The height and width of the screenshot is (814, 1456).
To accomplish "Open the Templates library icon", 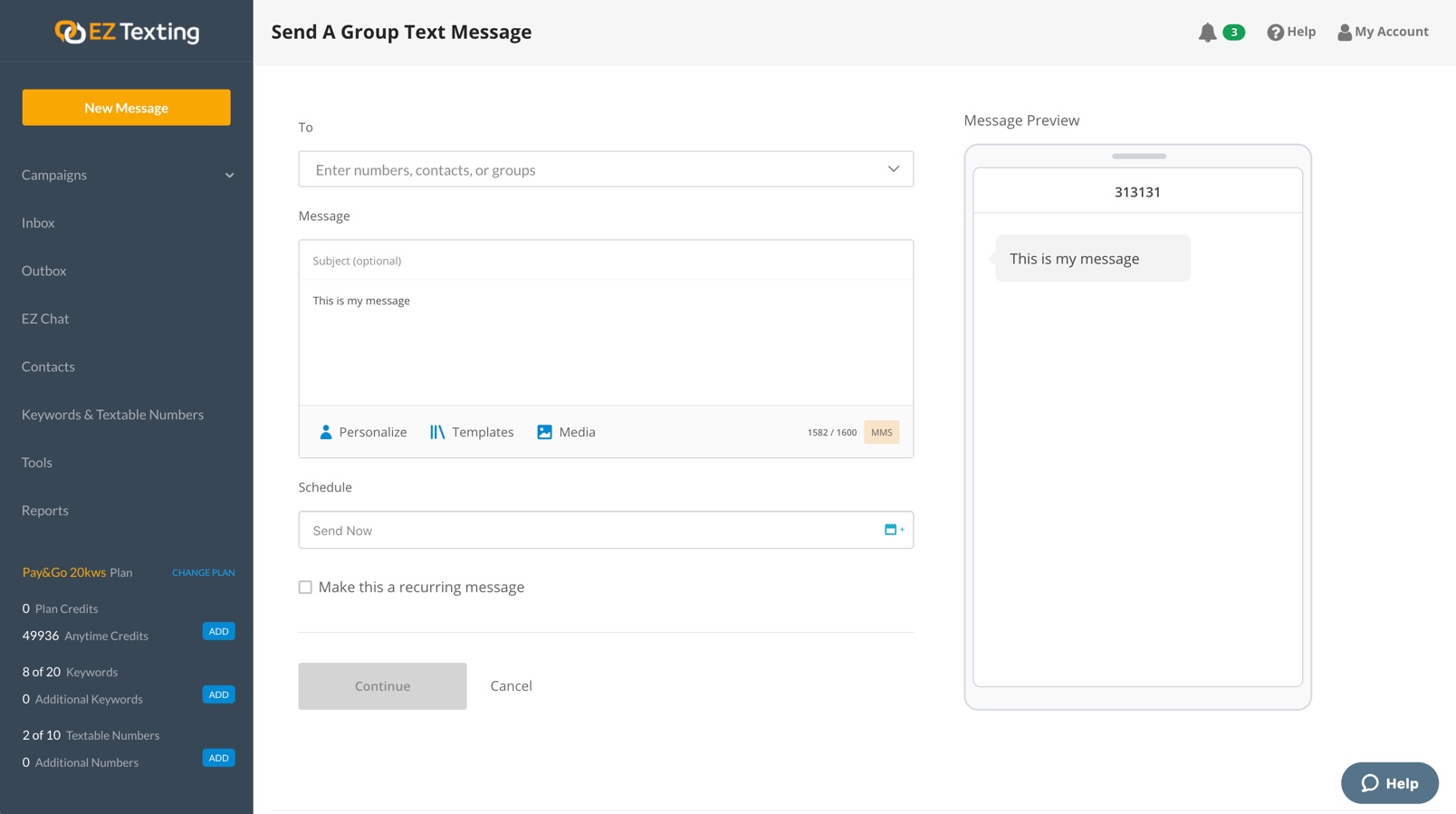I will click(437, 433).
